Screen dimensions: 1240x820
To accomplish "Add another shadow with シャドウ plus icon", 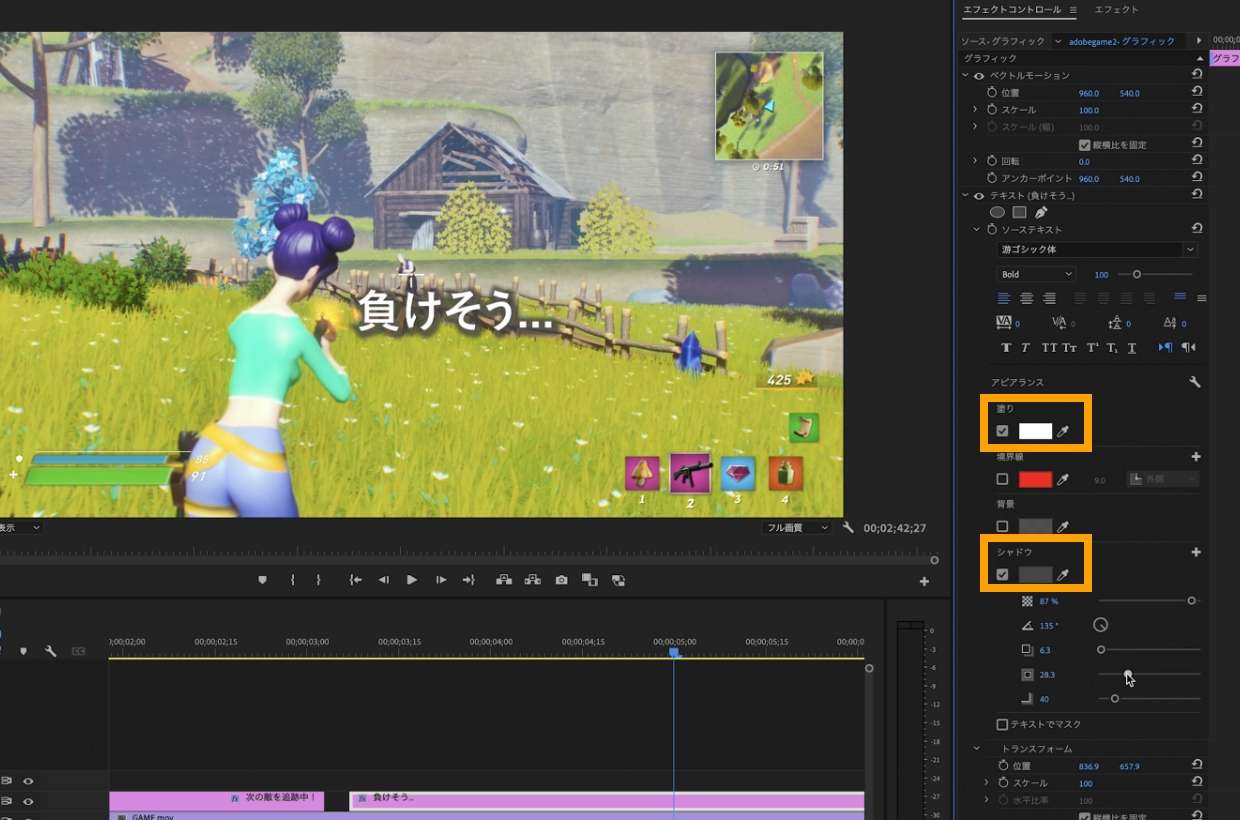I will pos(1196,552).
